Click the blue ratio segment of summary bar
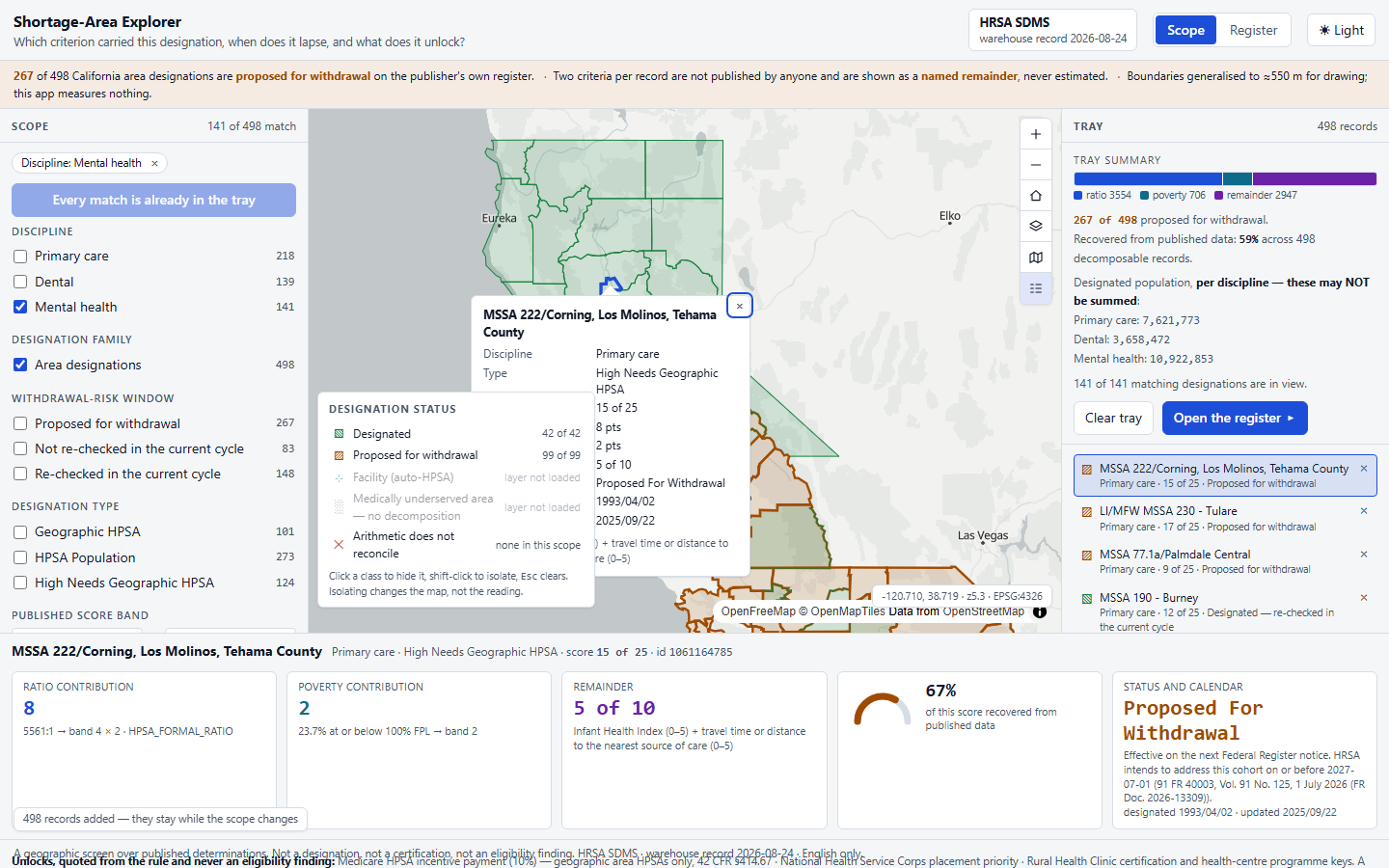 pos(1148,178)
